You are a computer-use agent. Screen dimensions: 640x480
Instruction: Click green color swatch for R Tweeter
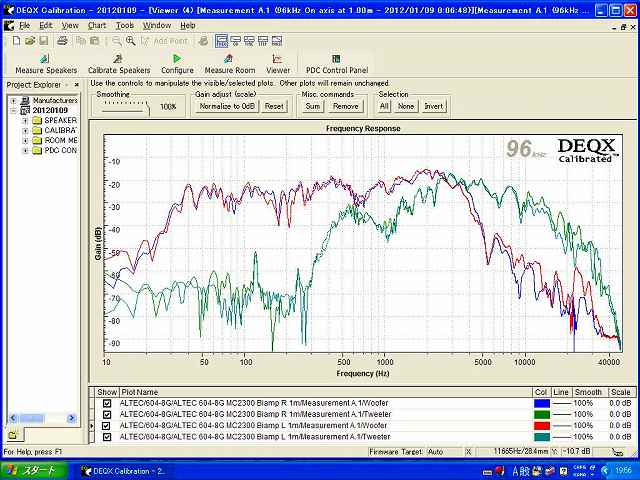(542, 414)
